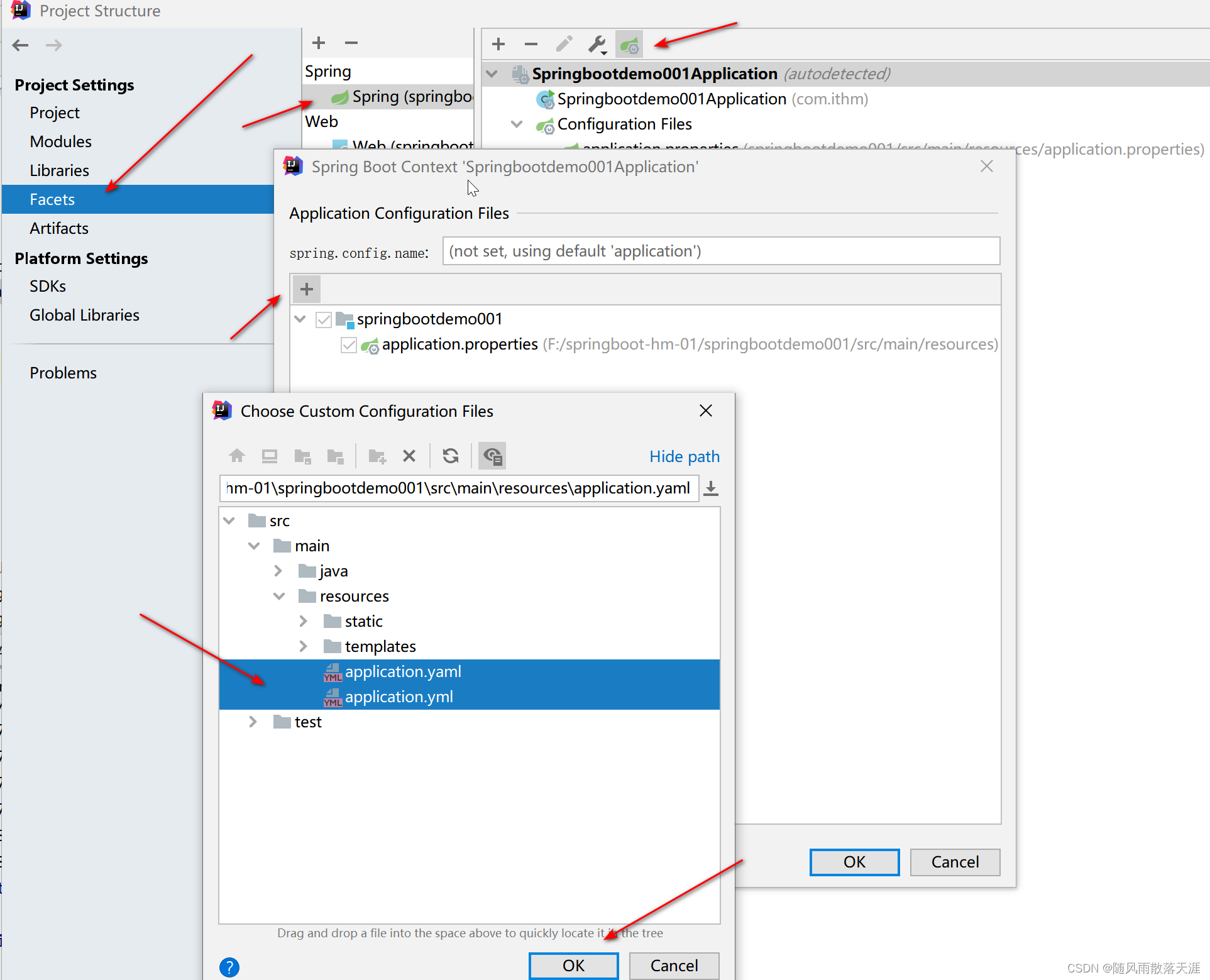This screenshot has width=1210, height=980.
Task: Edit Spring context with pencil icon
Action: (x=564, y=44)
